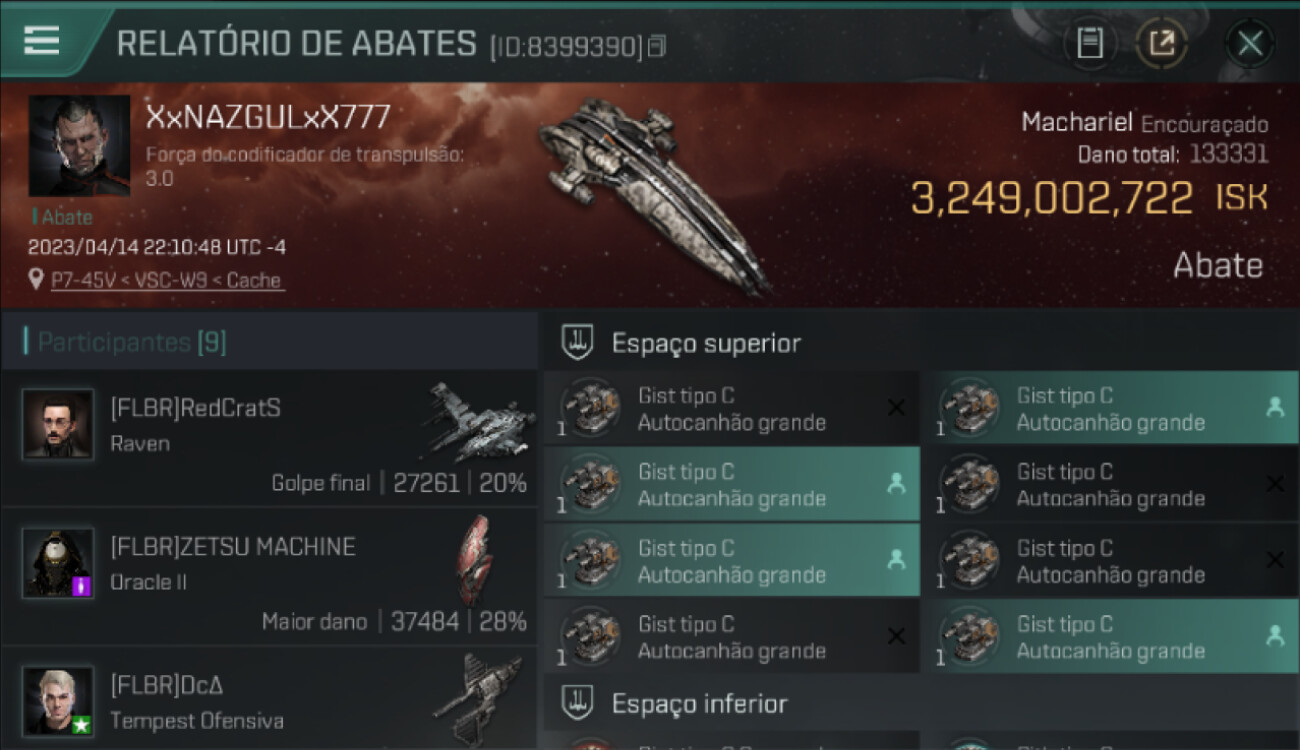Image resolution: width=1300 pixels, height=750 pixels.
Task: Click the location pin icon
Action: click(x=37, y=280)
